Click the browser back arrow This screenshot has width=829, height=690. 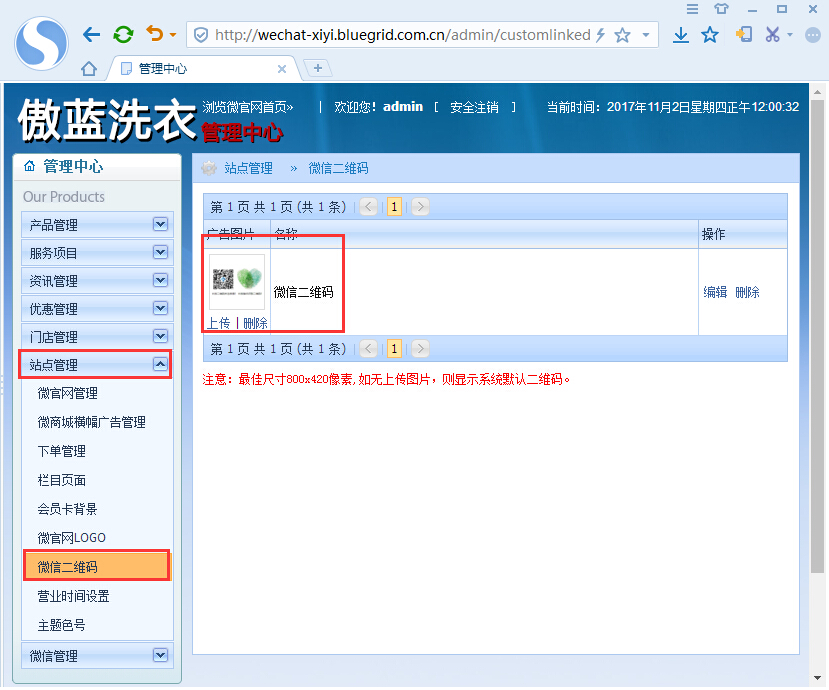tap(90, 33)
